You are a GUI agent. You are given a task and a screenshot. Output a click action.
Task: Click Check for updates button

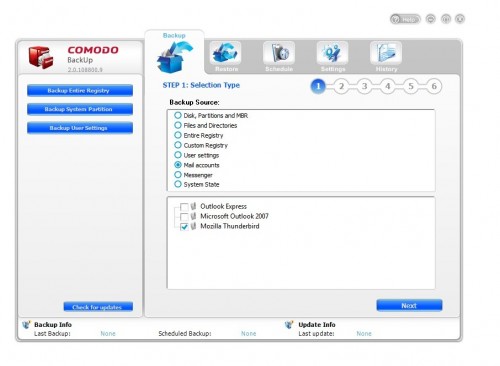(x=98, y=307)
